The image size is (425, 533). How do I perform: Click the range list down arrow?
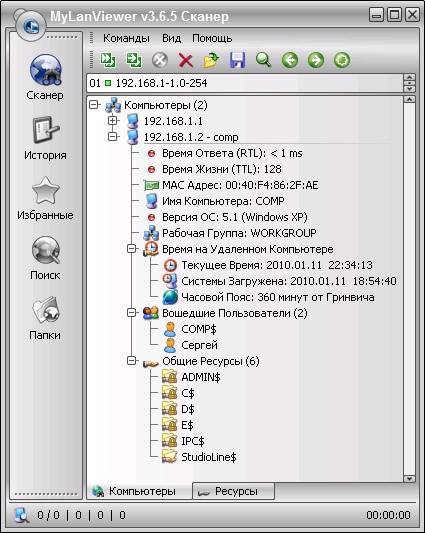click(x=409, y=89)
